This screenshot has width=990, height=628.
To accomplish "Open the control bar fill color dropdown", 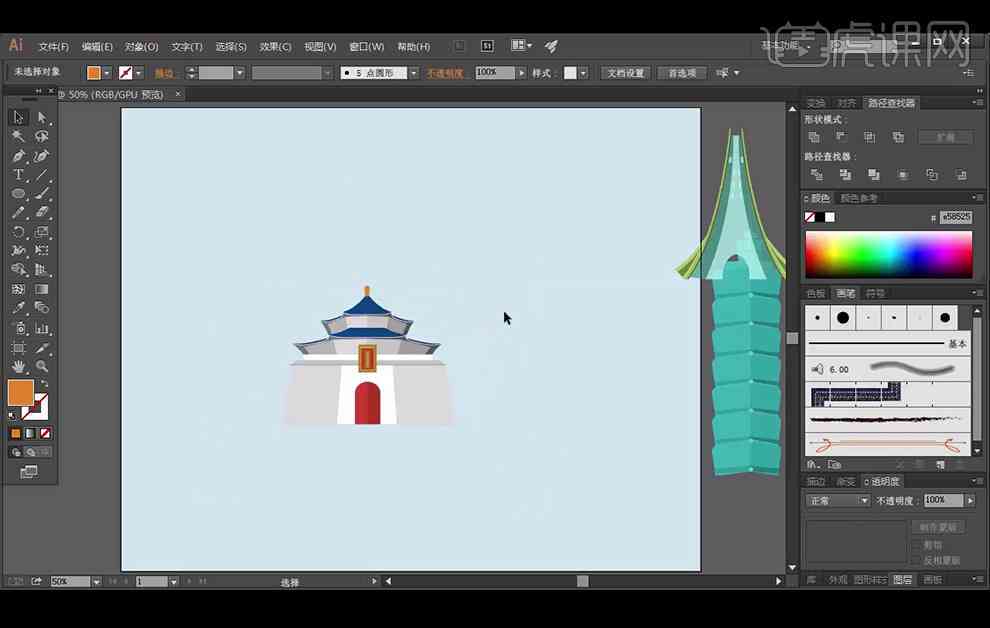I will coord(107,73).
